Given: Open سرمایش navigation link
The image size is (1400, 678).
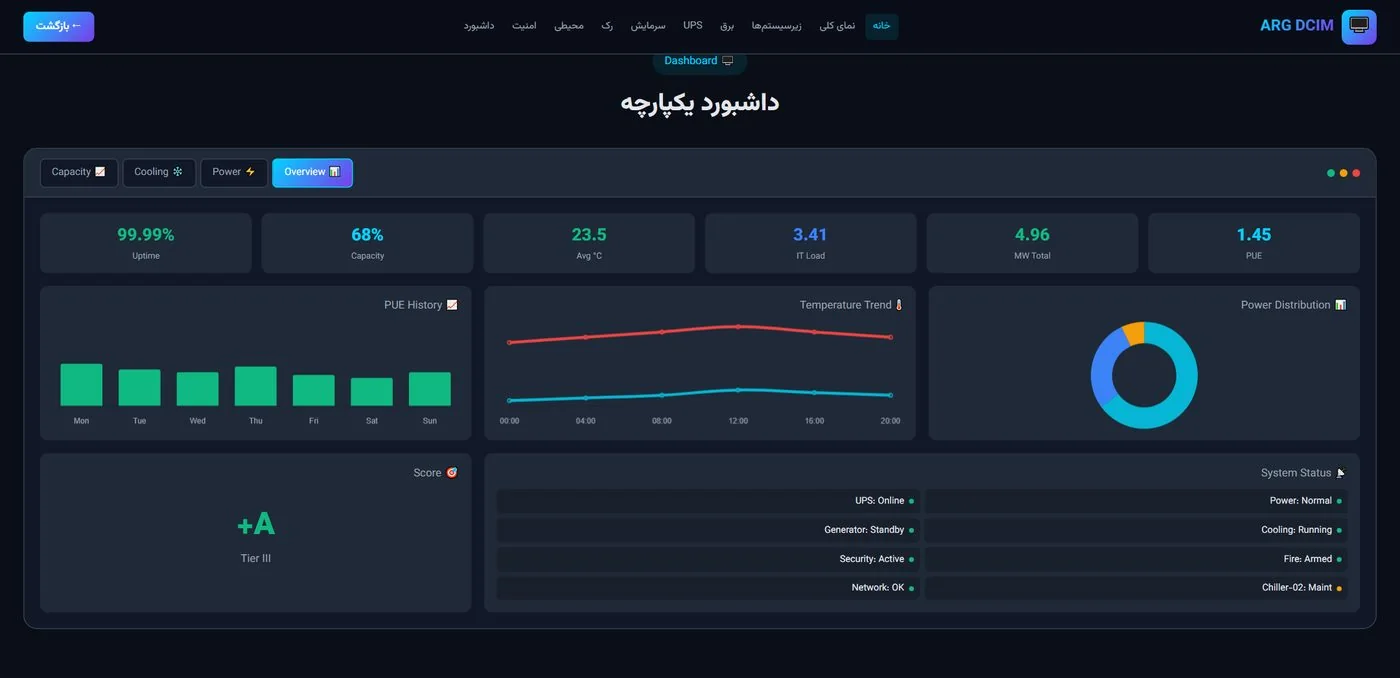Looking at the screenshot, I should (x=648, y=26).
